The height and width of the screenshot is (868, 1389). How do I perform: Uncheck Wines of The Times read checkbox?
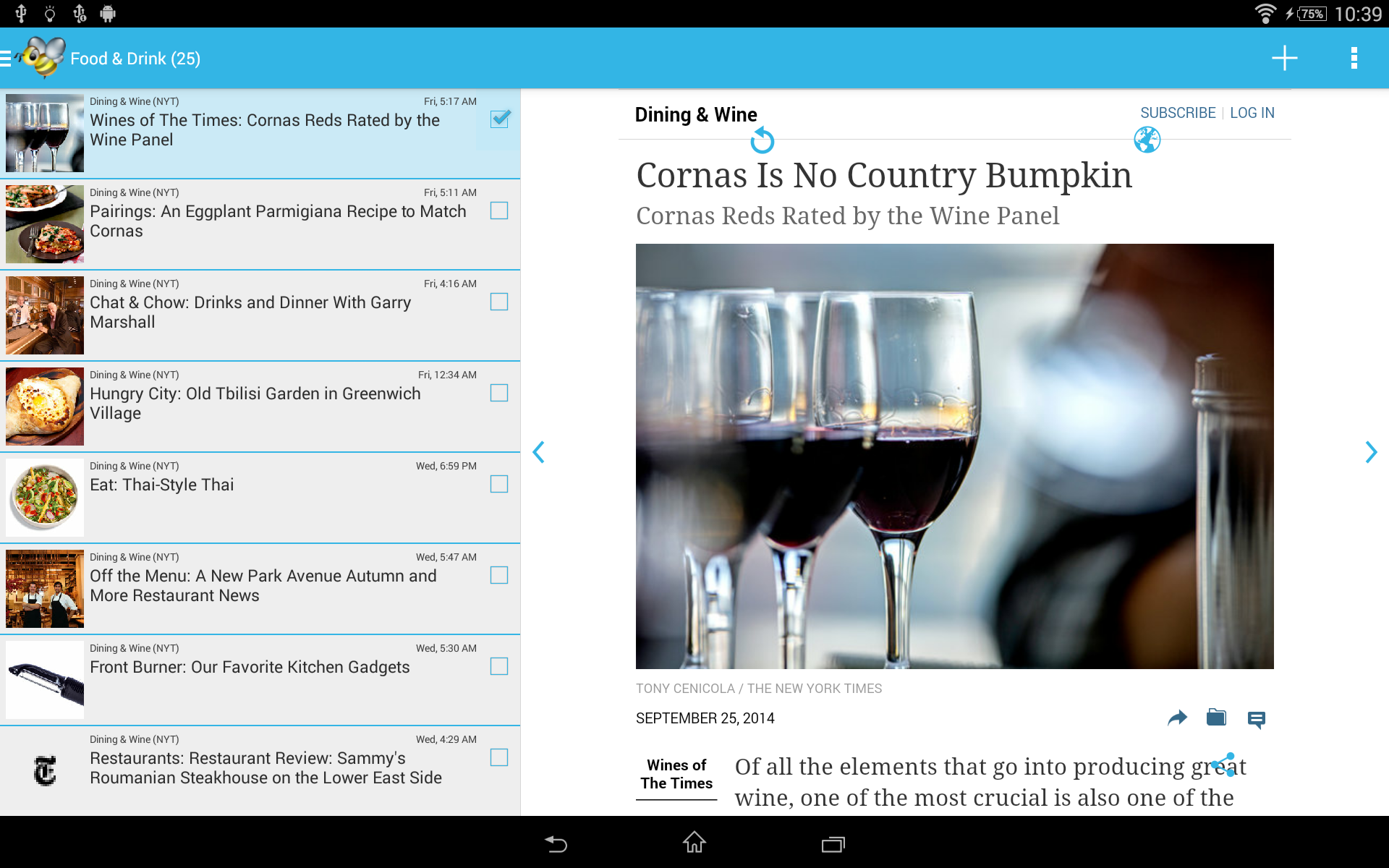tap(500, 119)
